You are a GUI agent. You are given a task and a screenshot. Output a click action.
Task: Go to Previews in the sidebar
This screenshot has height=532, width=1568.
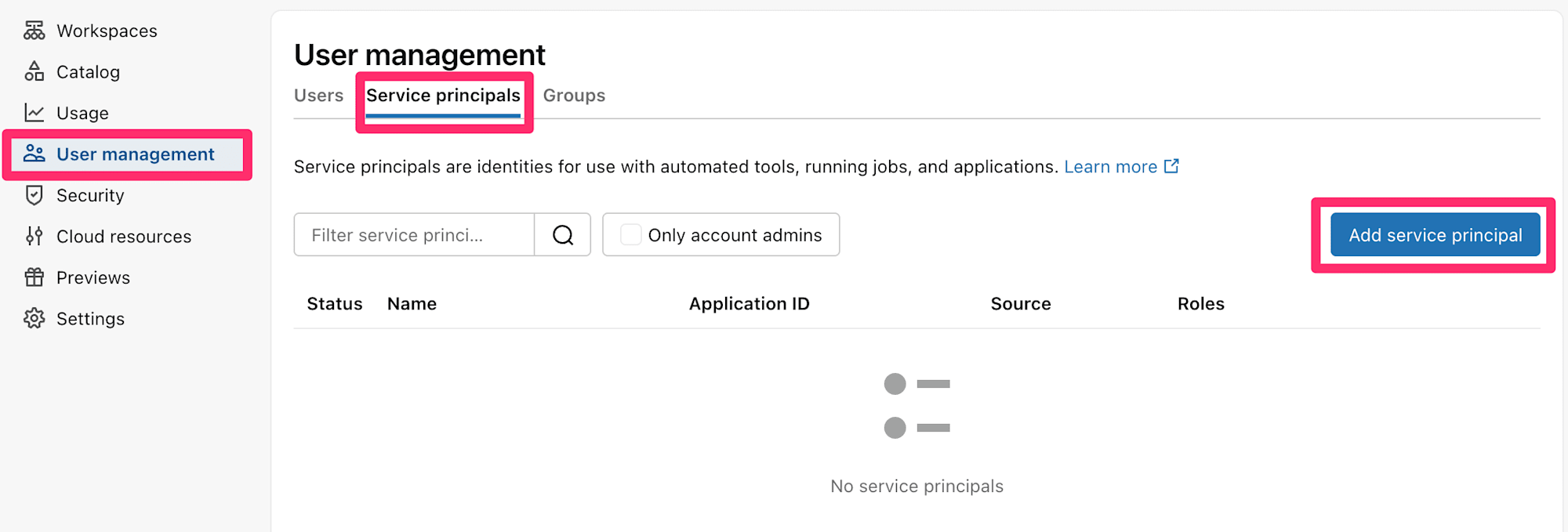point(93,277)
